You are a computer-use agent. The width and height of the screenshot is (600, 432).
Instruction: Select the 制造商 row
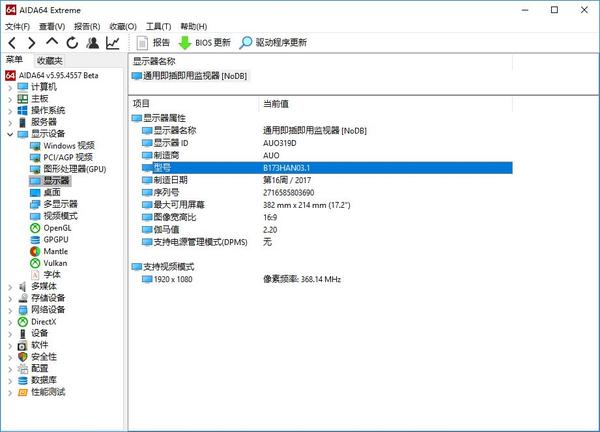click(327, 155)
